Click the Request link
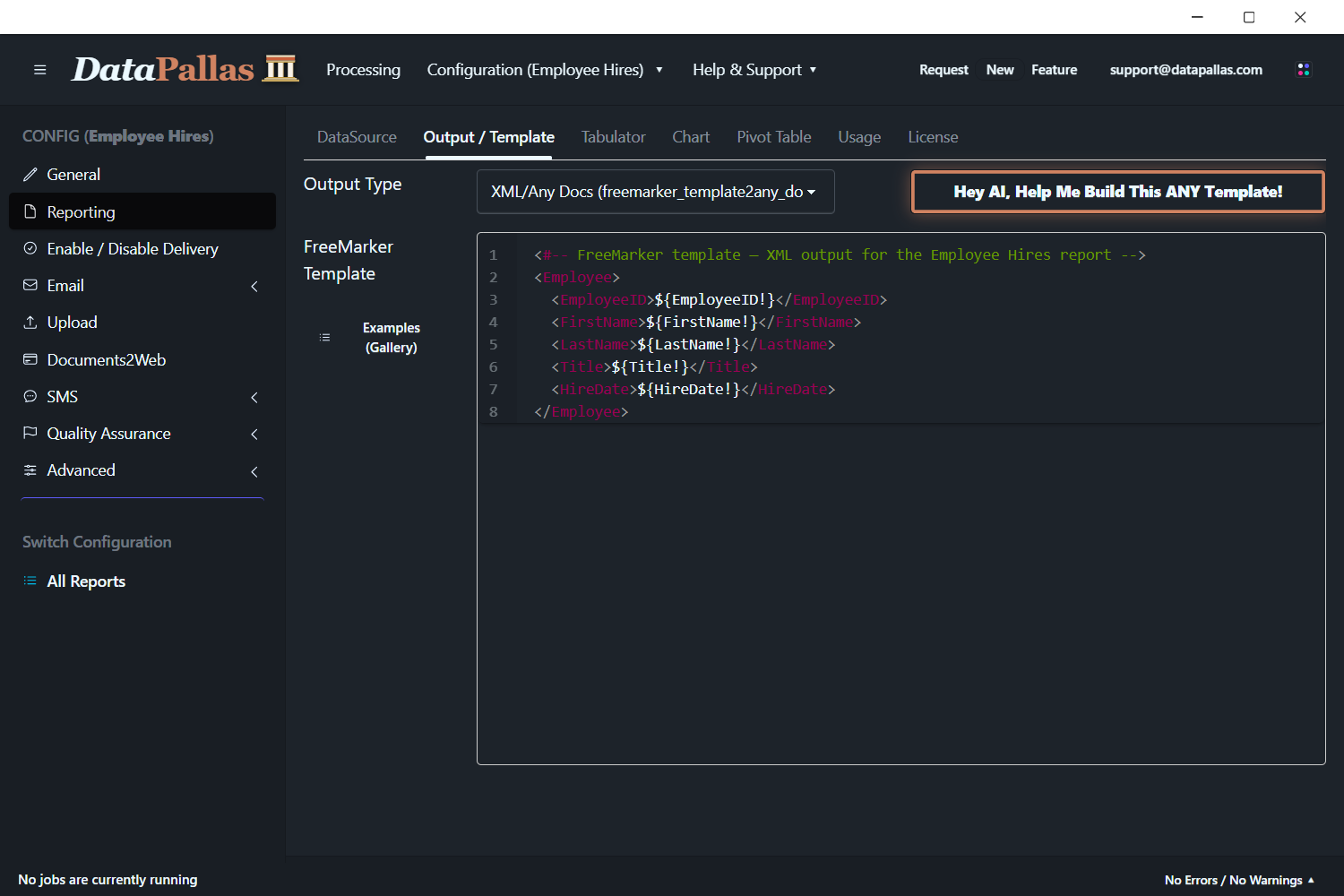Screen dimensions: 1344x896 click(x=943, y=70)
